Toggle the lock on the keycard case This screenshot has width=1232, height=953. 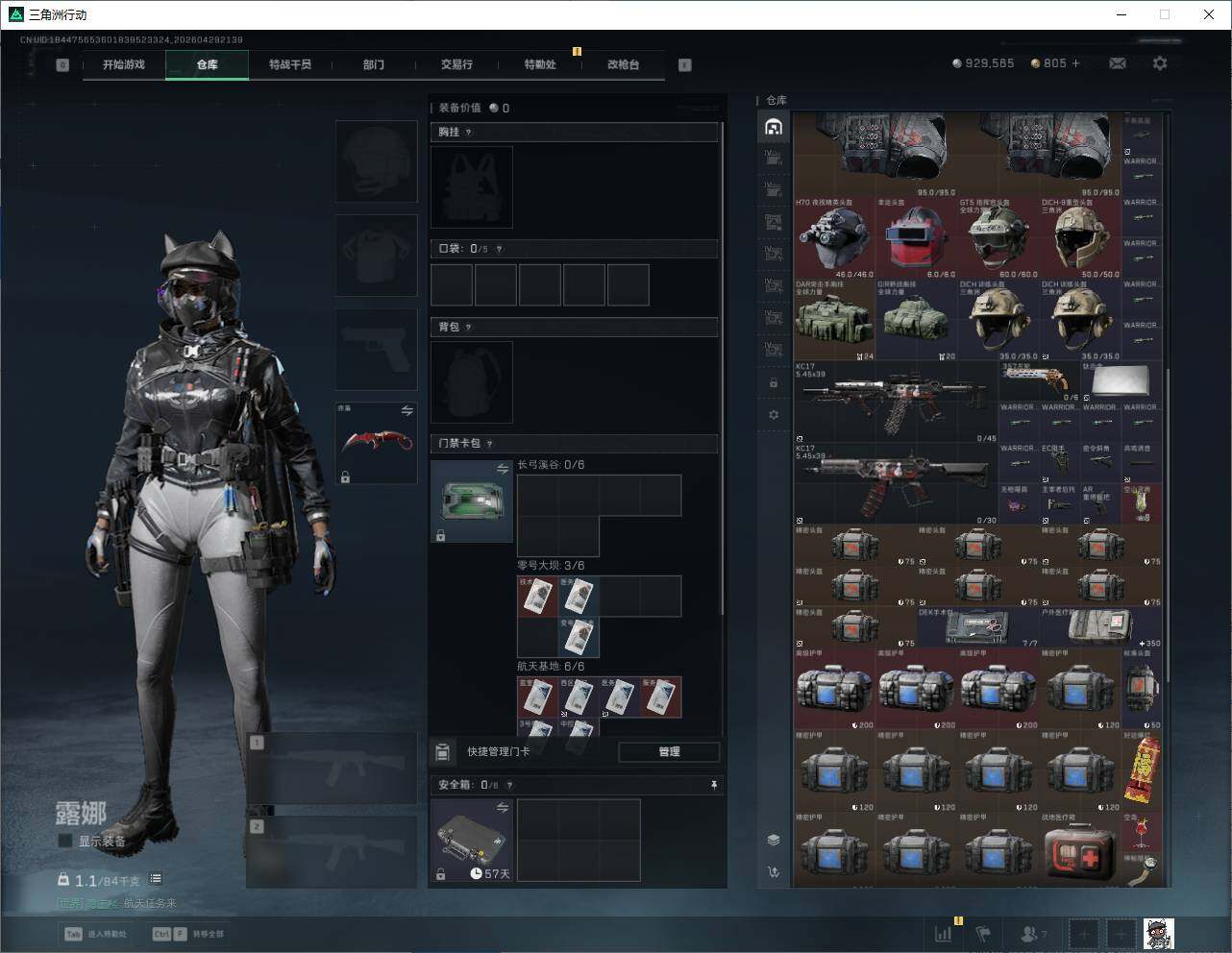tap(441, 536)
